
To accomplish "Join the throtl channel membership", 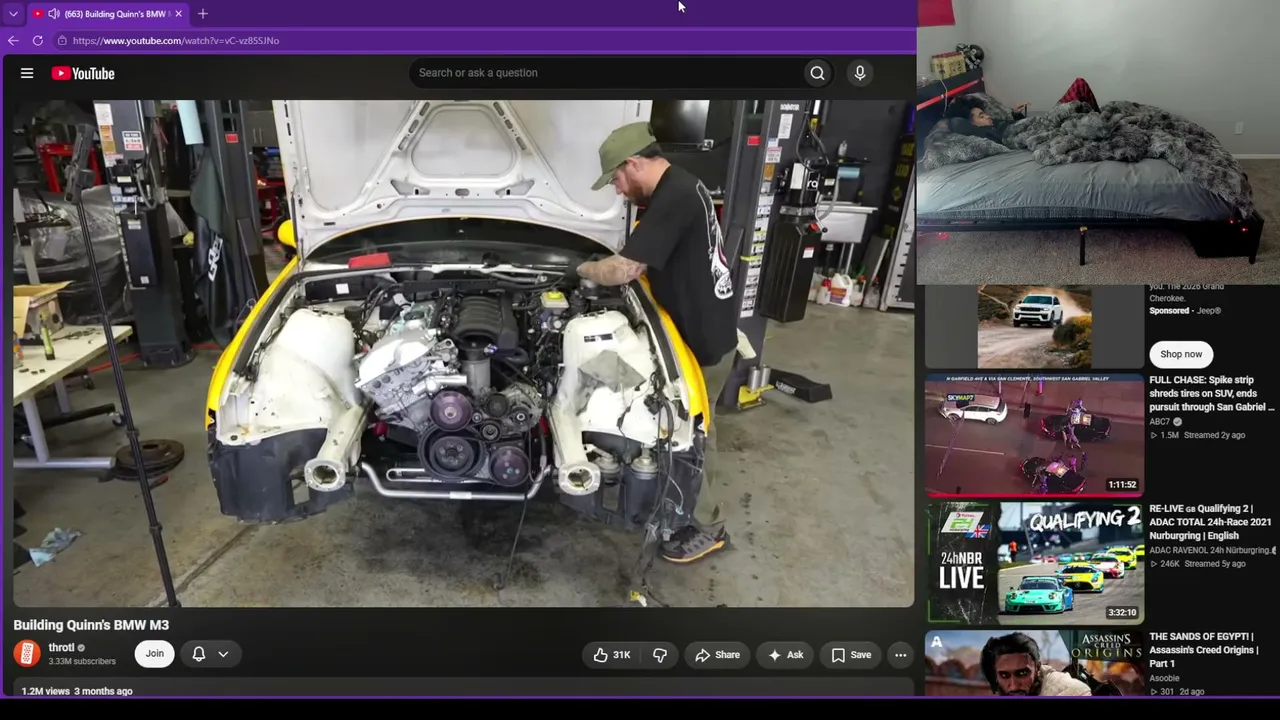I will pyautogui.click(x=154, y=654).
